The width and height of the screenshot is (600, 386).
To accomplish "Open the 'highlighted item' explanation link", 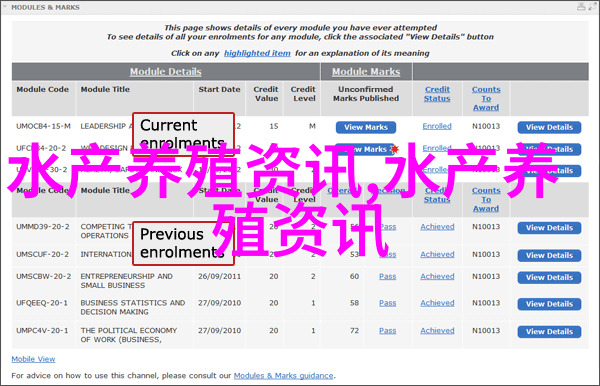I will 257,53.
